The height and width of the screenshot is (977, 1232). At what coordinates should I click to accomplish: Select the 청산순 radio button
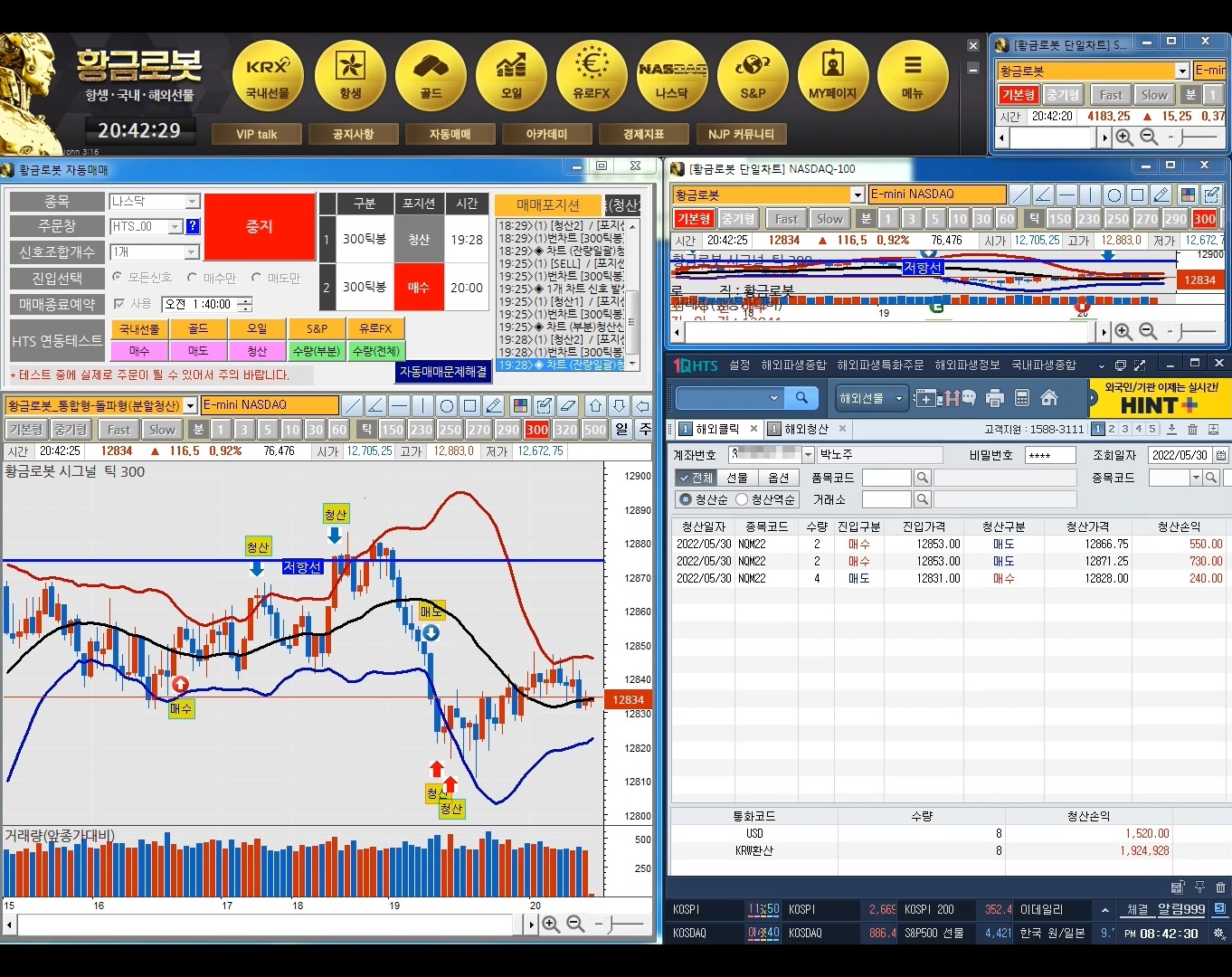coord(685,499)
